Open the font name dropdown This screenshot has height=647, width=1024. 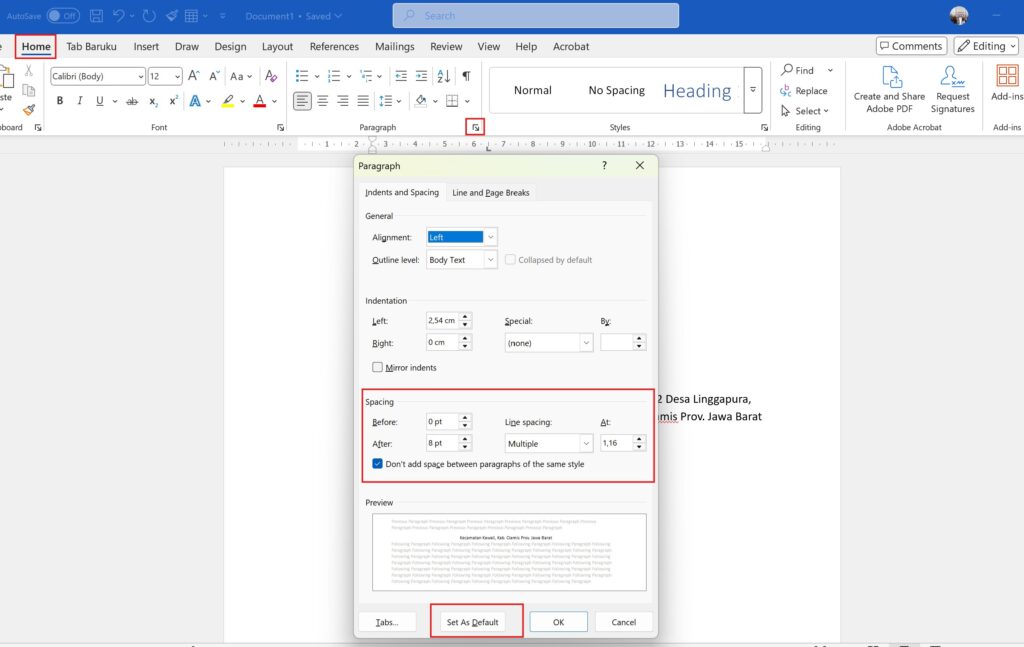click(x=140, y=76)
